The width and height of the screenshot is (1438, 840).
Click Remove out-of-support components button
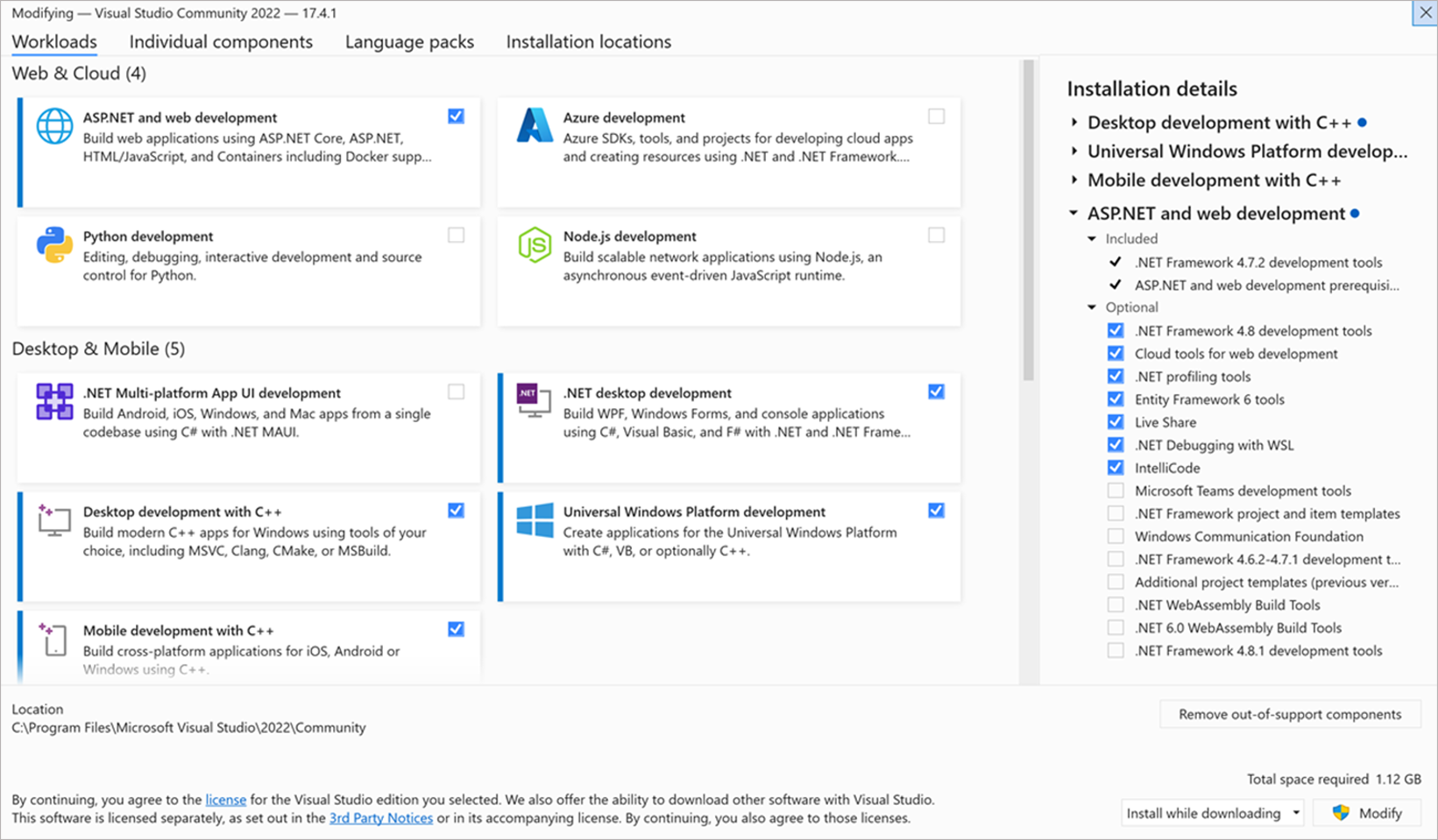click(x=1290, y=714)
